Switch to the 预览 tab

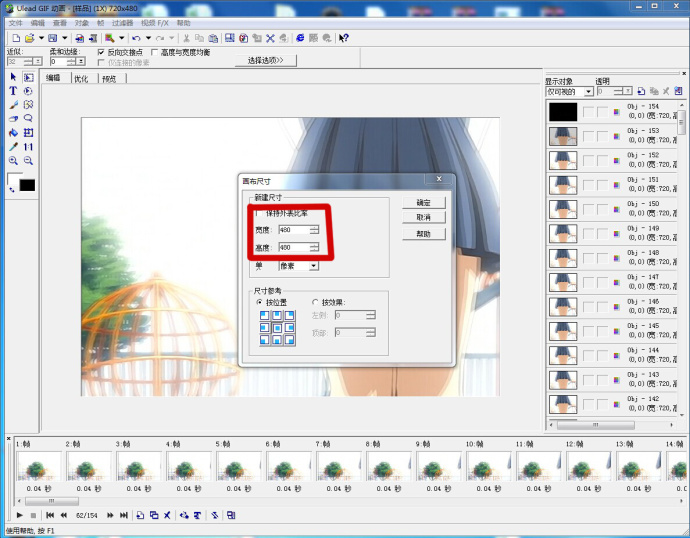(109, 79)
